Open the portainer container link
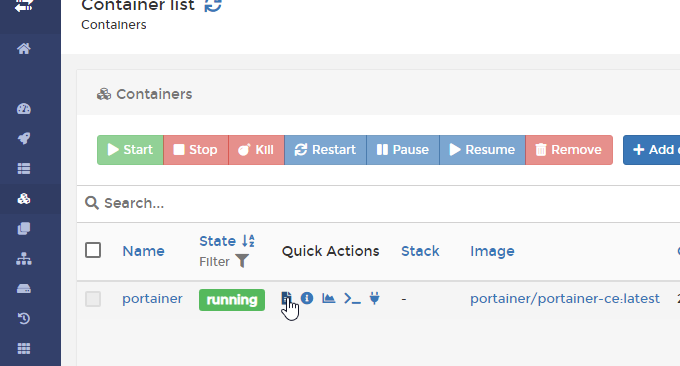 point(152,299)
